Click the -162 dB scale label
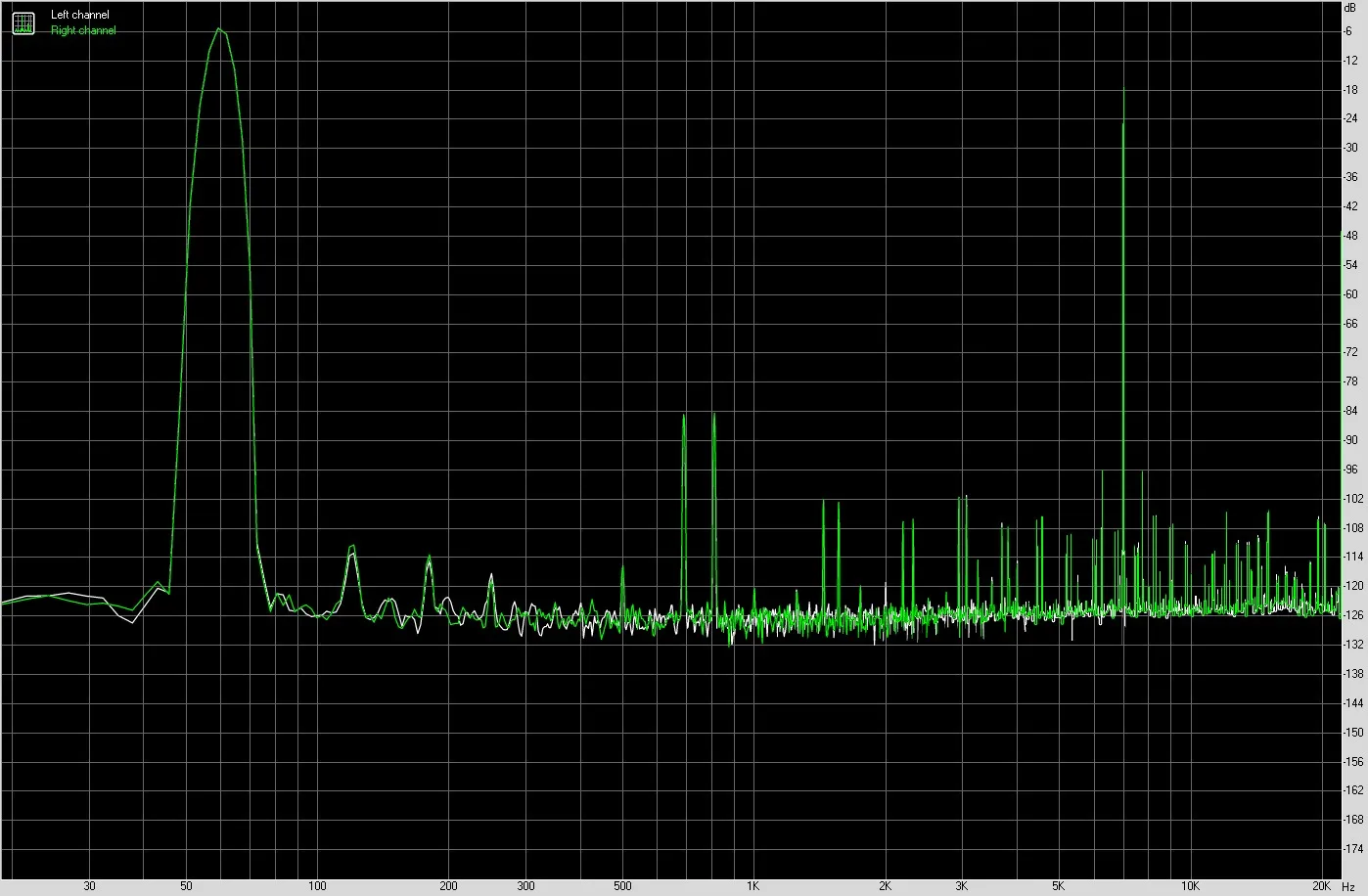 (1354, 790)
